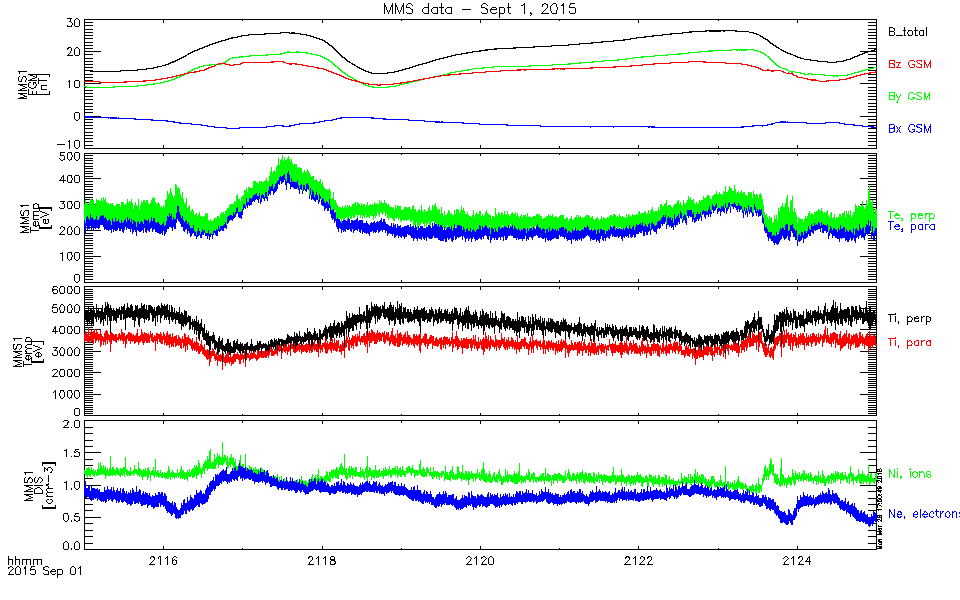Click the Ni, ions legend label
960x600 pixels.
point(911,474)
